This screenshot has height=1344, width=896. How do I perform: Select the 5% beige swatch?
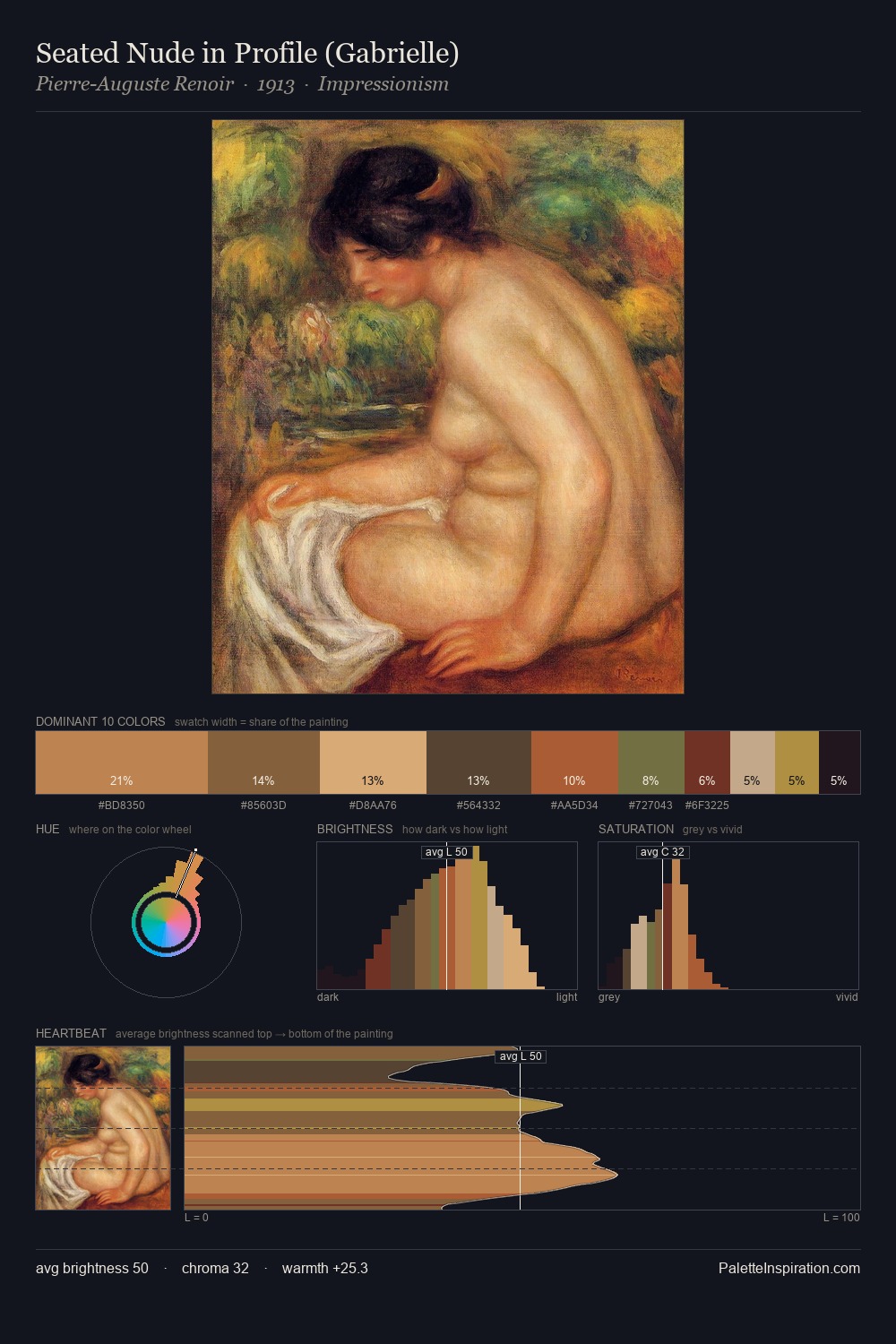(753, 762)
